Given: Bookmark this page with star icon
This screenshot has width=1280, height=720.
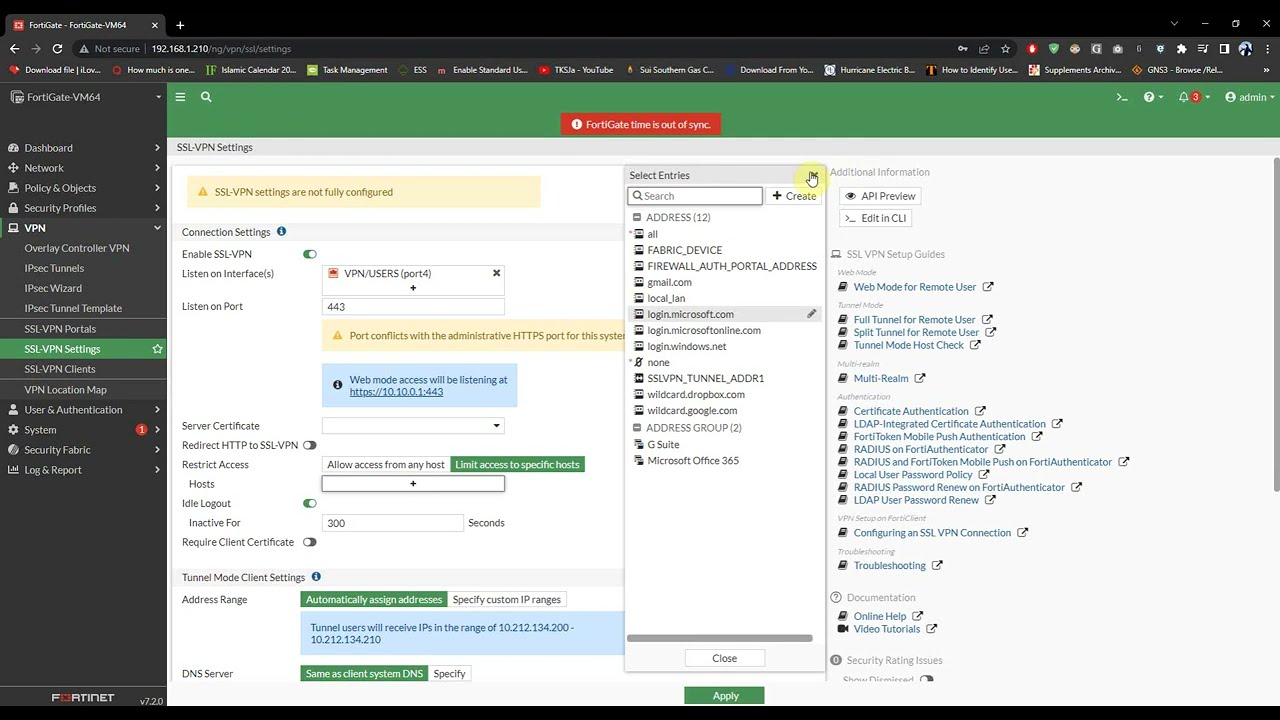Looking at the screenshot, I should (x=1005, y=48).
